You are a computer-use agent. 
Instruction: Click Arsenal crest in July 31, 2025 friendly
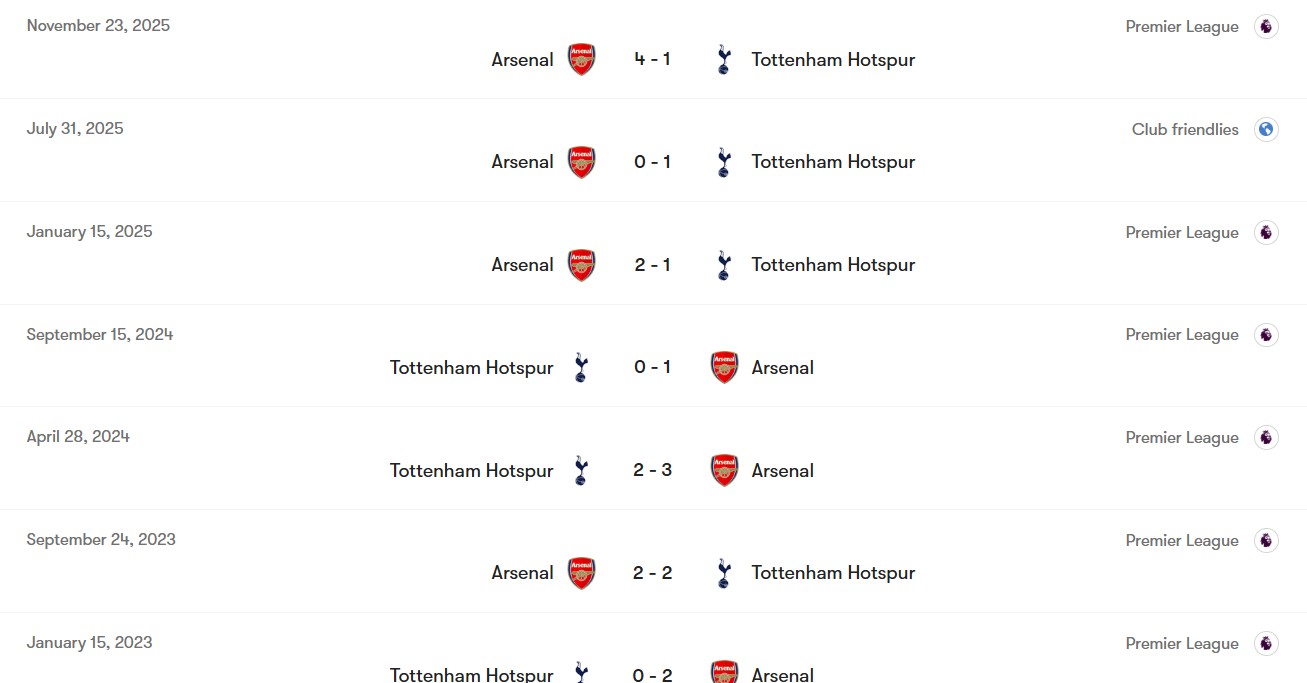[581, 162]
